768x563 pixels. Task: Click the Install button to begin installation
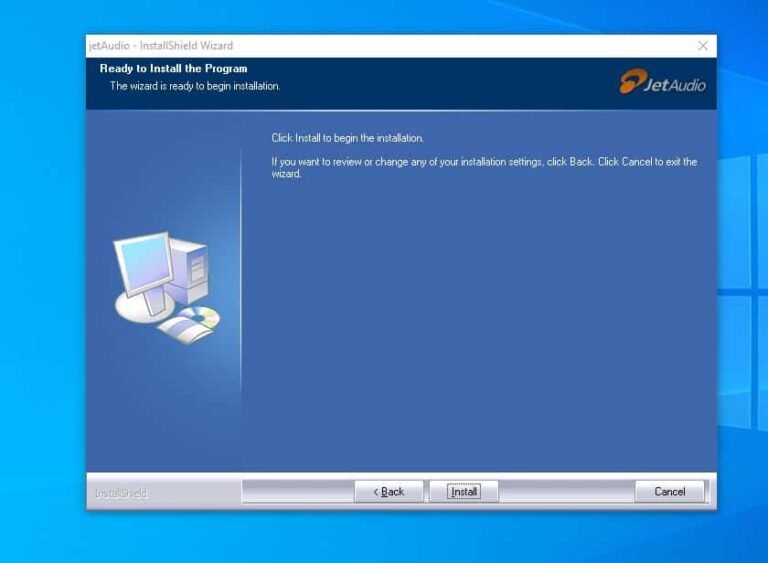click(463, 492)
